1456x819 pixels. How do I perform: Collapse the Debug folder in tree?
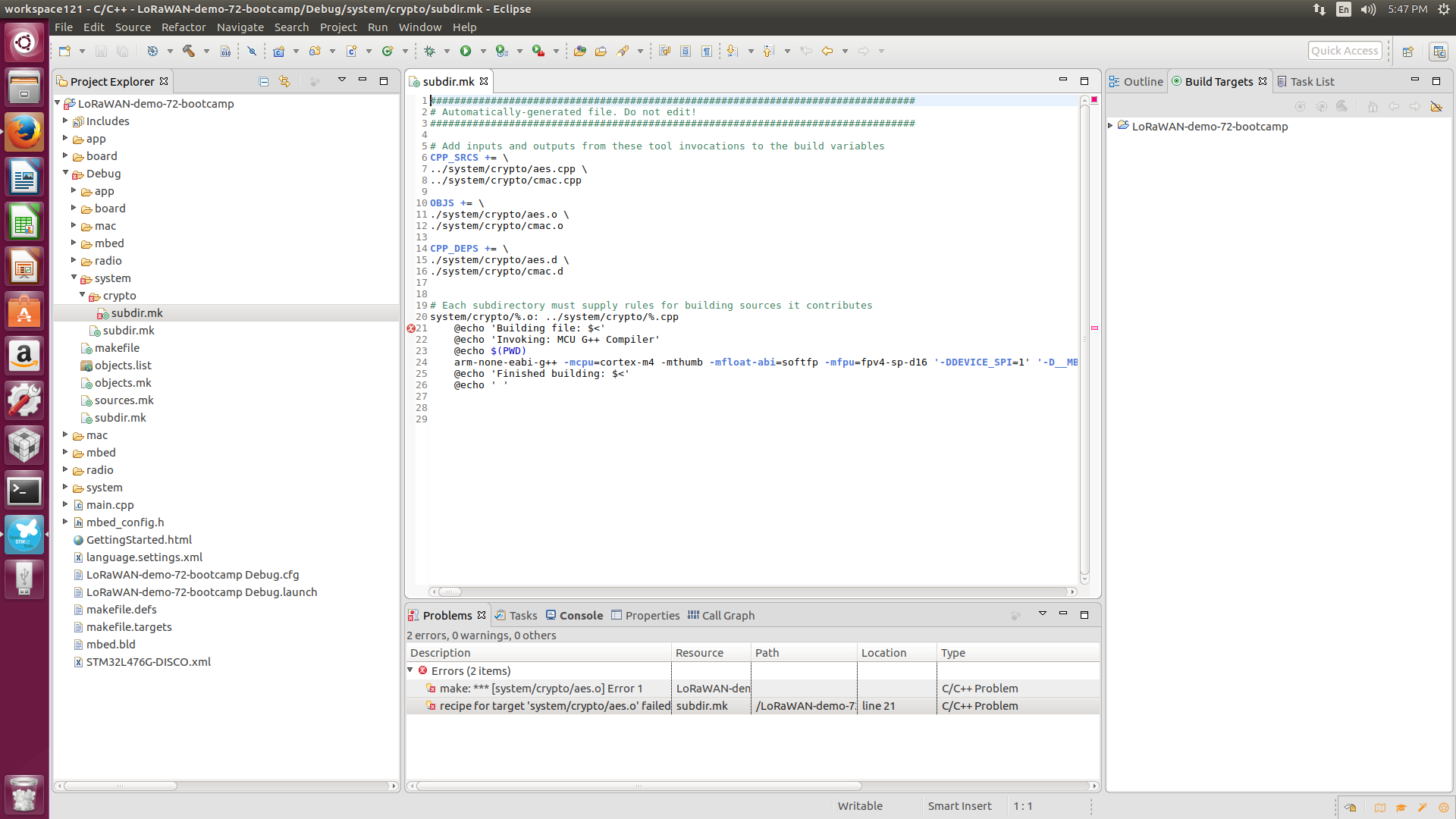pyautogui.click(x=66, y=173)
